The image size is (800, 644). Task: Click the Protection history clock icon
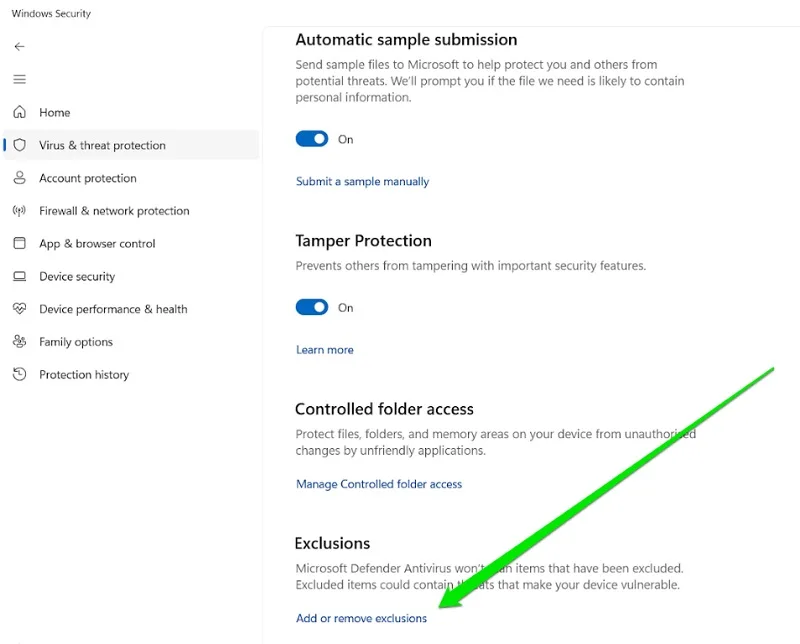[19, 374]
